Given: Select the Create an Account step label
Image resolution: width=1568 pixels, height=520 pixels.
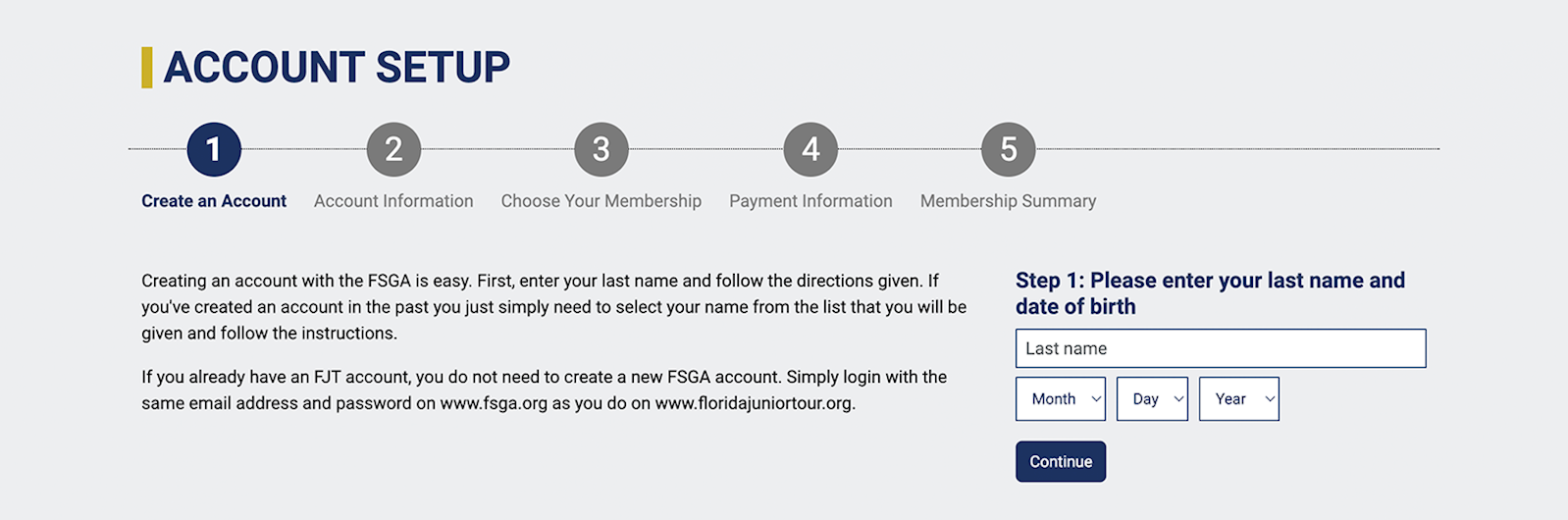Looking at the screenshot, I should pyautogui.click(x=214, y=201).
